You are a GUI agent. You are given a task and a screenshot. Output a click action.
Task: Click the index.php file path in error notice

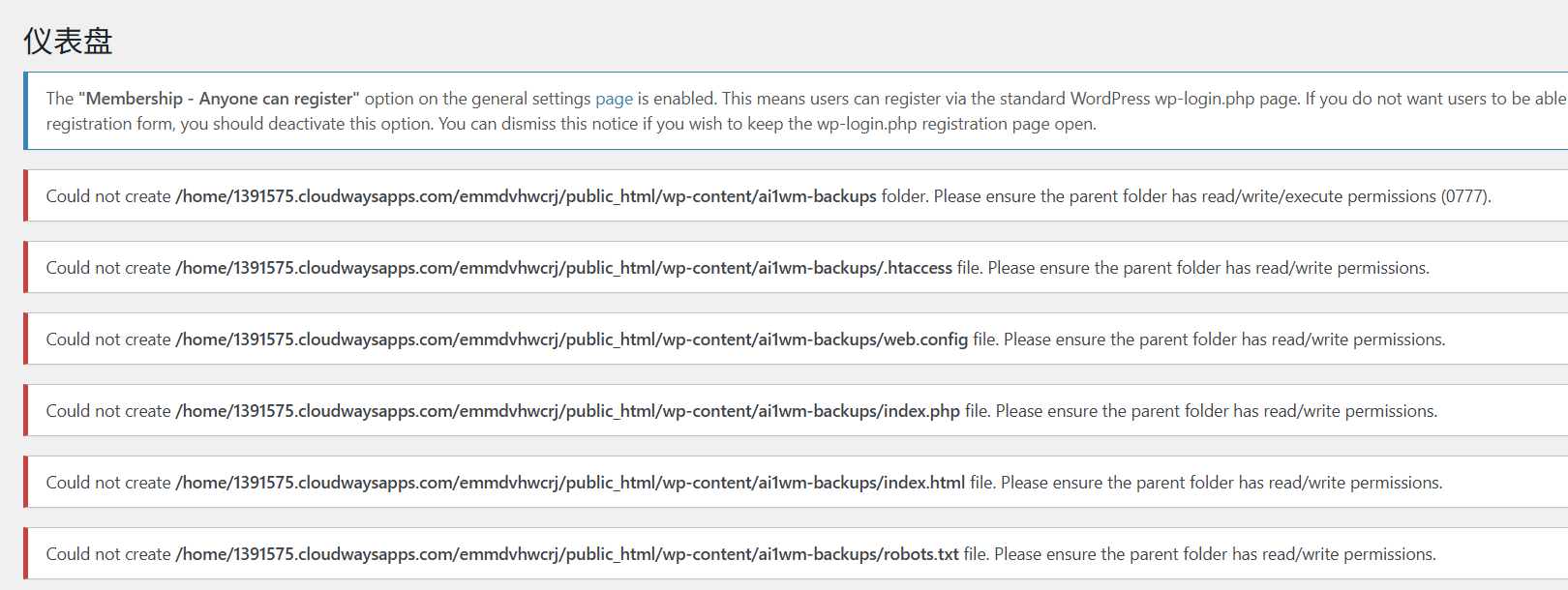pyautogui.click(x=567, y=411)
